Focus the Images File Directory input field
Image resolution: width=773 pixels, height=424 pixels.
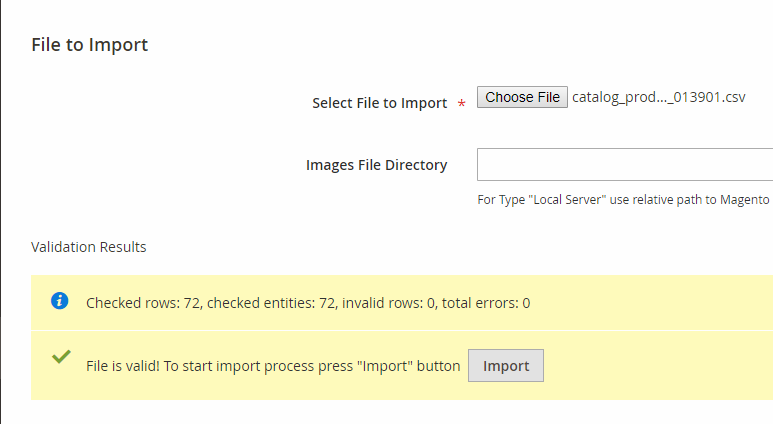click(624, 164)
